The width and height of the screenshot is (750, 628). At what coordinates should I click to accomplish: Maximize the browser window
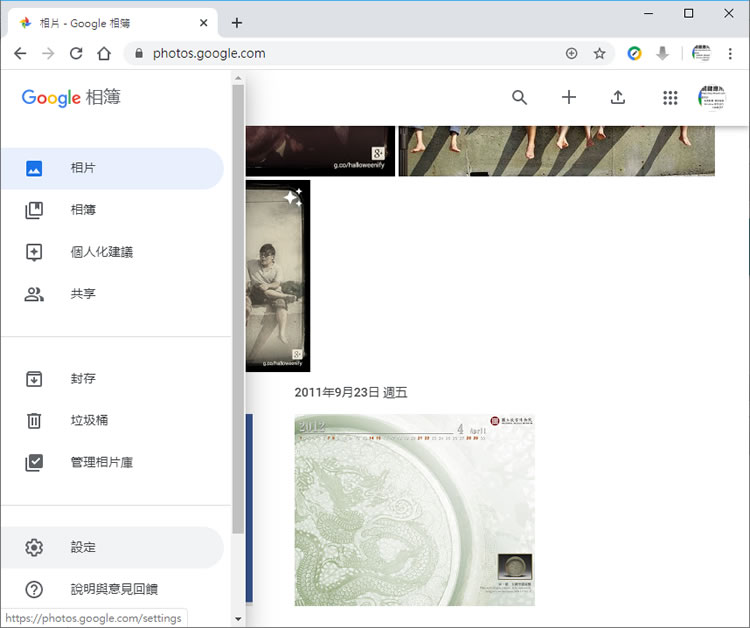(x=688, y=13)
